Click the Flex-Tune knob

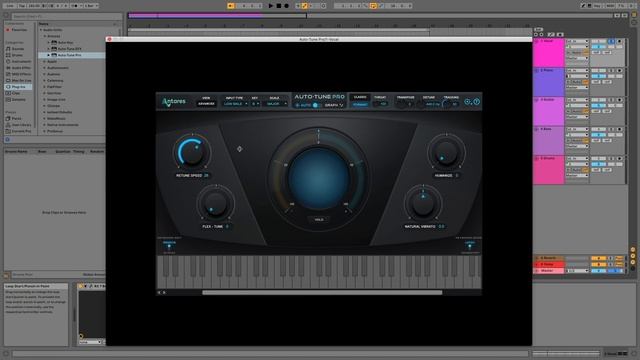[215, 203]
